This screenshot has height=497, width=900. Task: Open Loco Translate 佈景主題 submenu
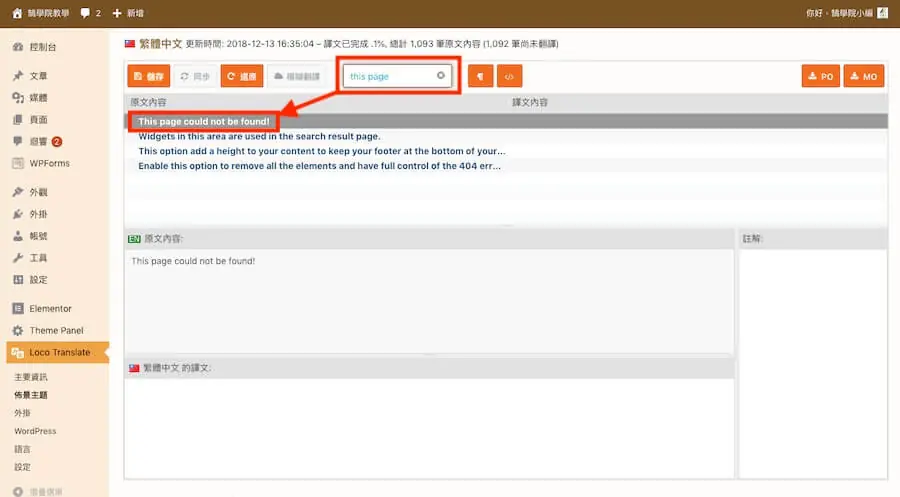[x=31, y=395]
